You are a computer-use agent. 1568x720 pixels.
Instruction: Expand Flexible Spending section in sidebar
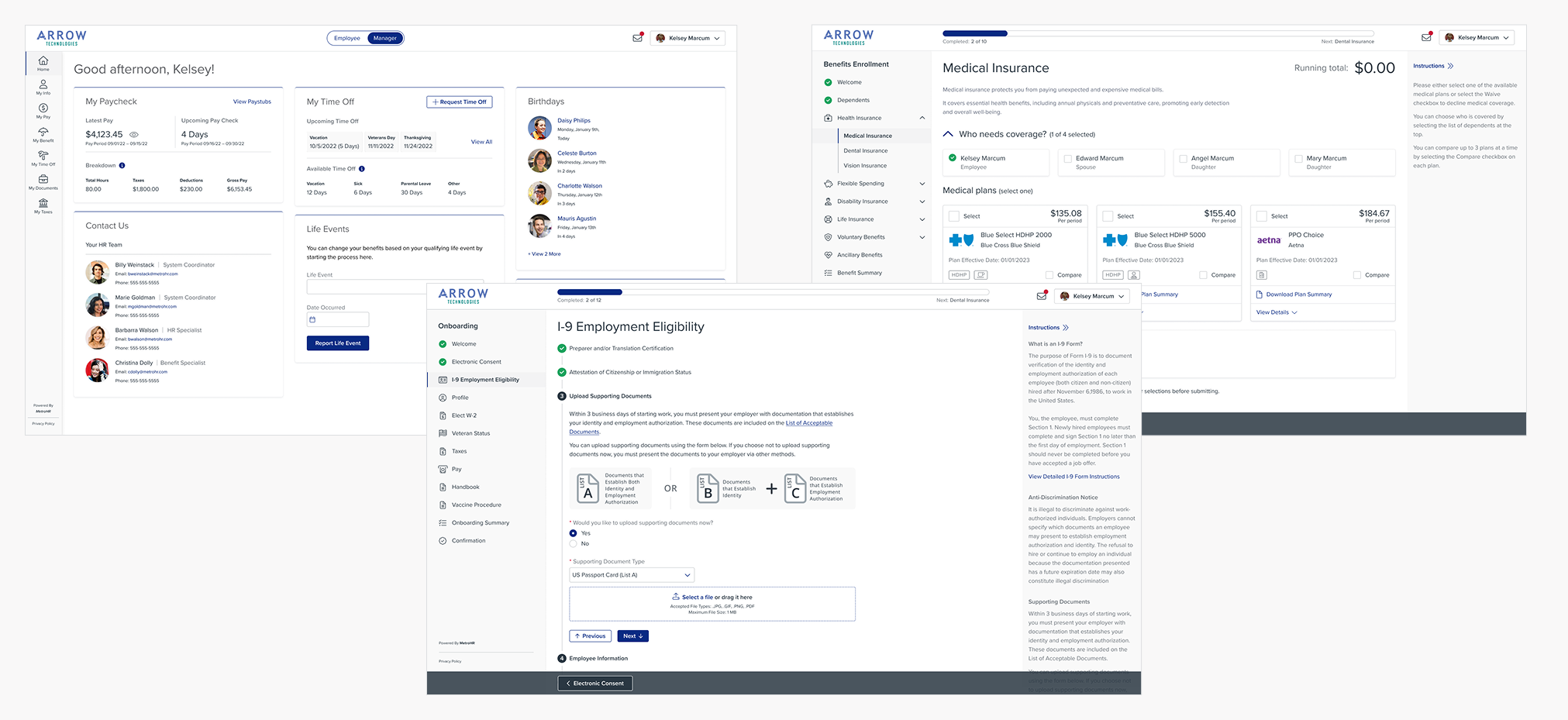pos(922,184)
